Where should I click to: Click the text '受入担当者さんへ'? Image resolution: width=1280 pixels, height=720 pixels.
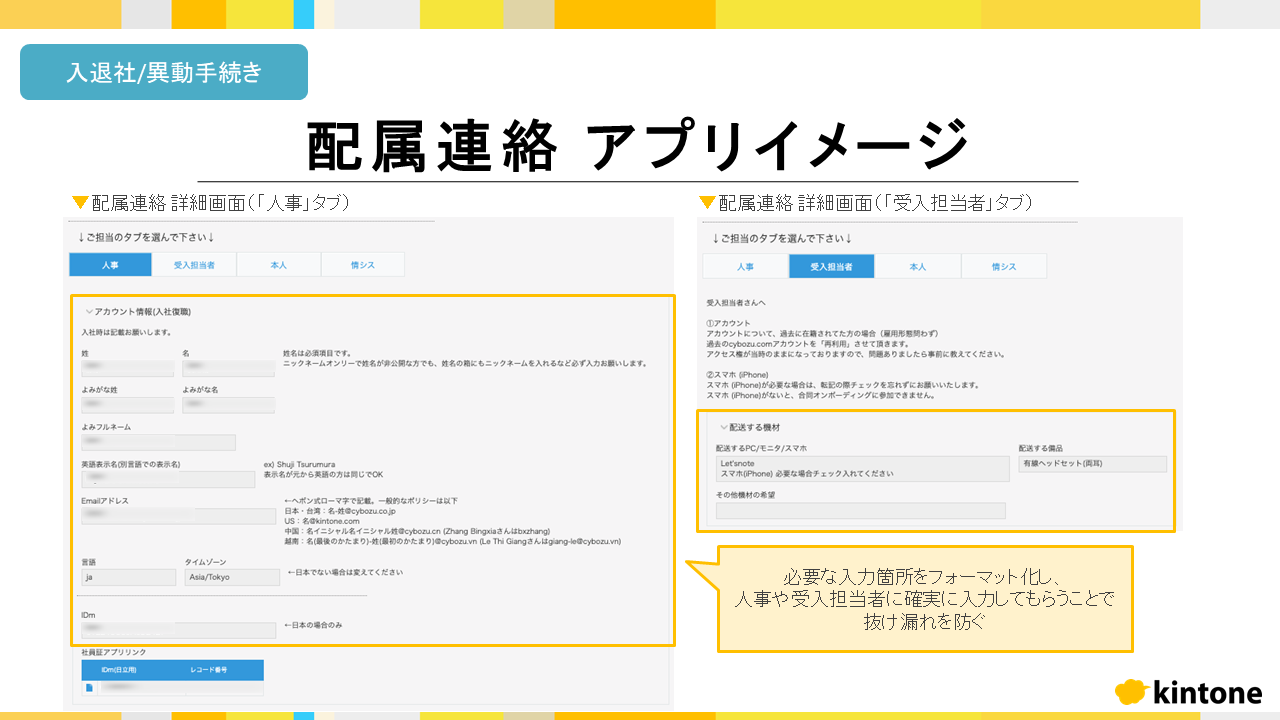[734, 301]
